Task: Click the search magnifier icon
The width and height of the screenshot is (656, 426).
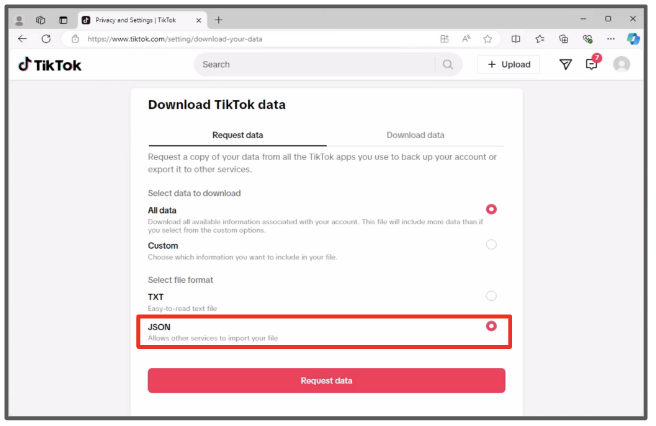Action: [x=448, y=64]
